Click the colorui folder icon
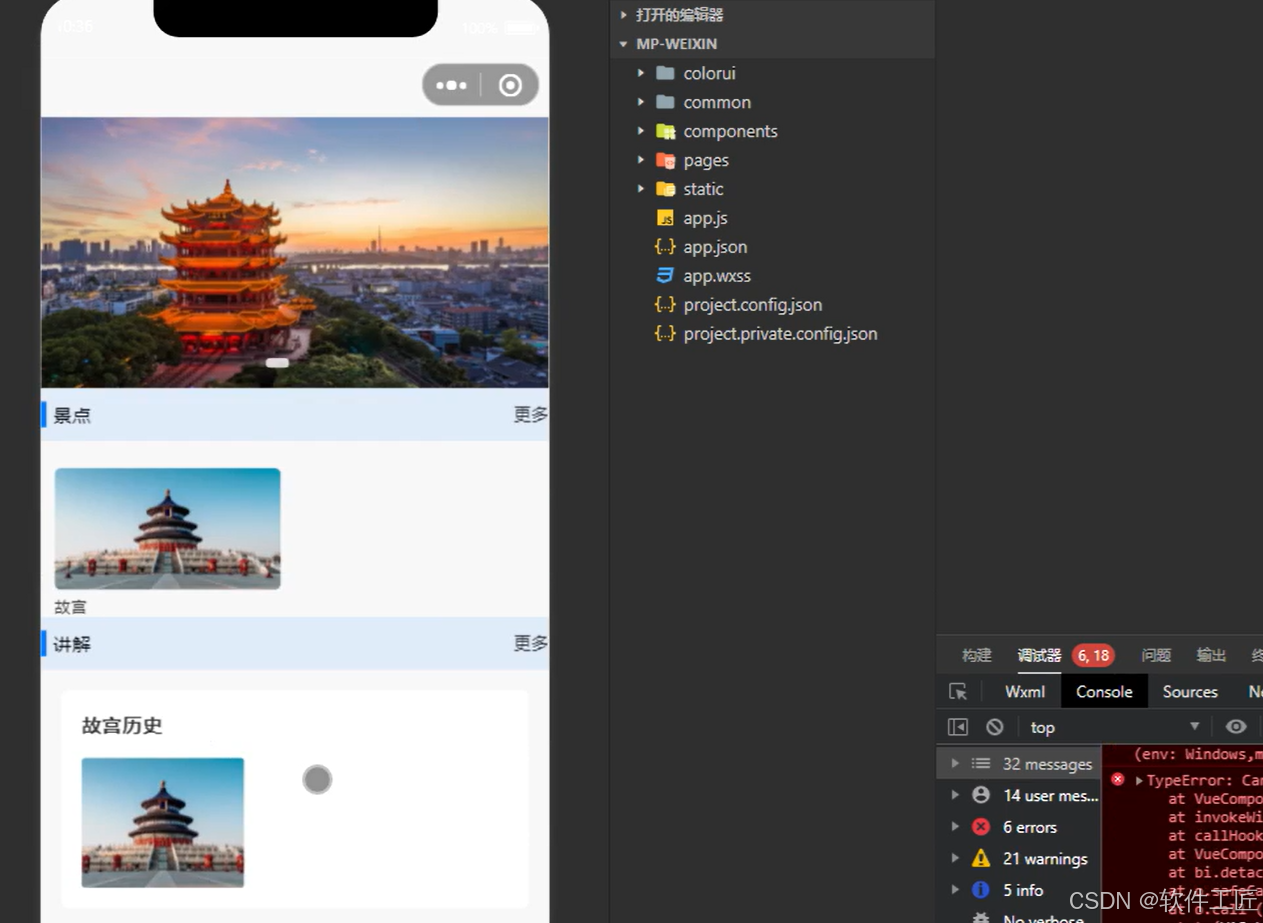This screenshot has width=1263, height=923. tap(665, 73)
